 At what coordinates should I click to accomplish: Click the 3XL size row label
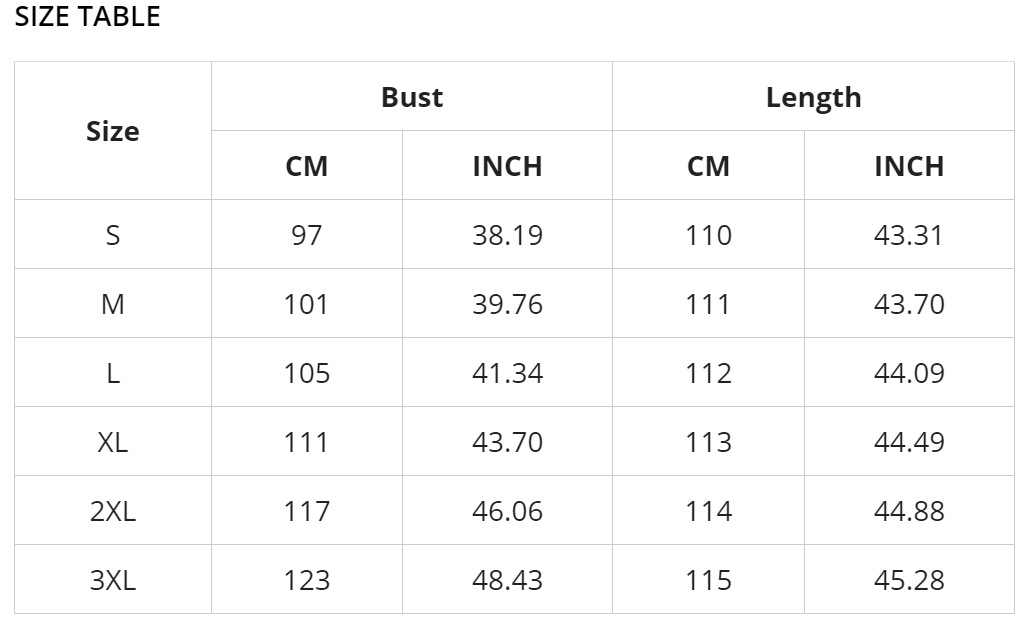pos(113,580)
